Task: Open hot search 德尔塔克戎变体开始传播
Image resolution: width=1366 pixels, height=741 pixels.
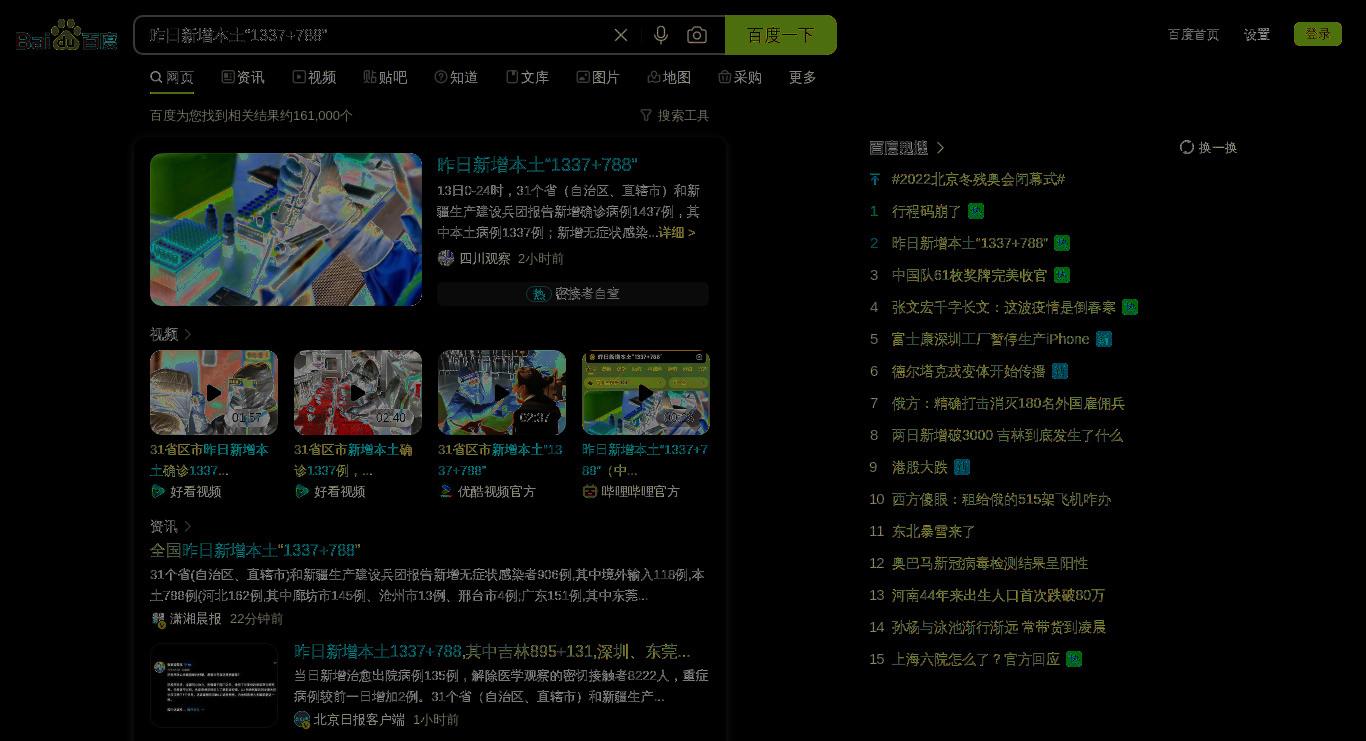Action: 968,371
